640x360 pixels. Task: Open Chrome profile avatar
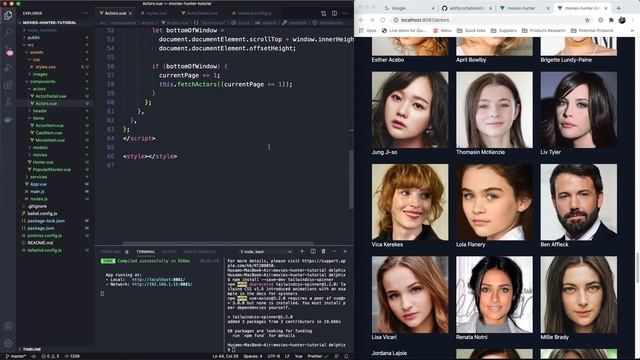[x=622, y=20]
